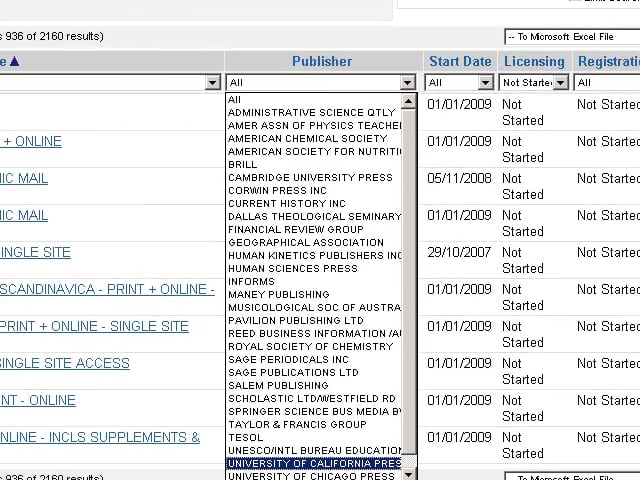
Task: Sort by Start Date column header
Action: pos(460,61)
